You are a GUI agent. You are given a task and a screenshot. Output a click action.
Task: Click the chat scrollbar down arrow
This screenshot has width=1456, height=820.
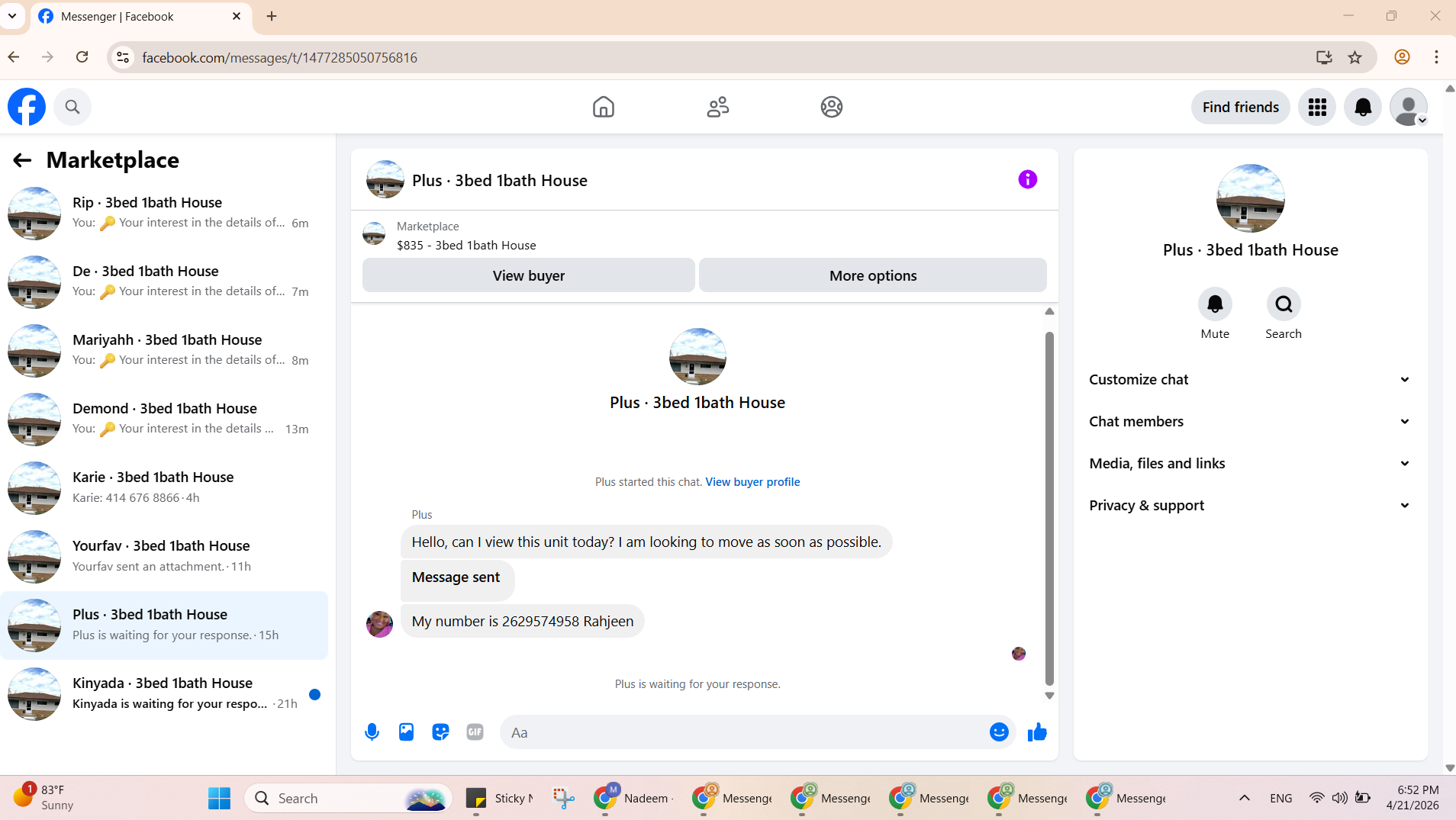[x=1049, y=696]
